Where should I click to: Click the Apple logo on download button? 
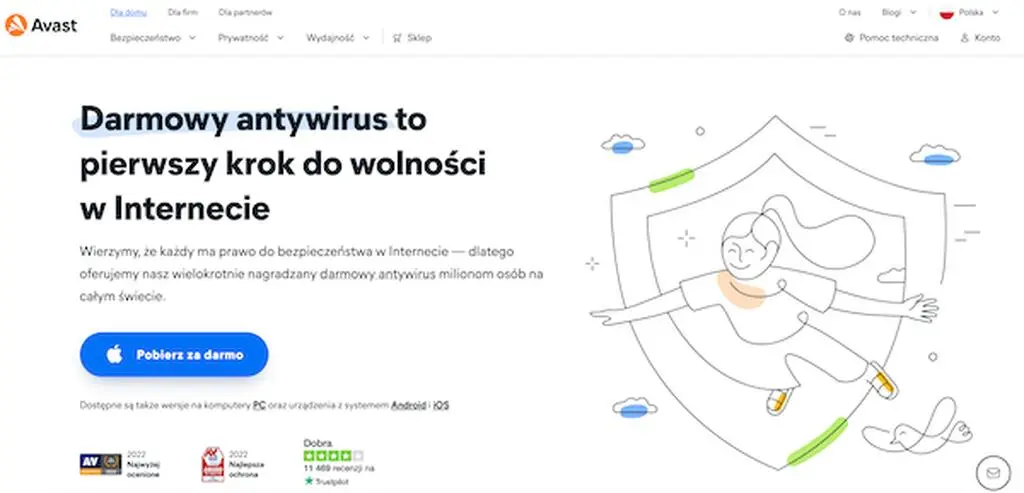[114, 355]
